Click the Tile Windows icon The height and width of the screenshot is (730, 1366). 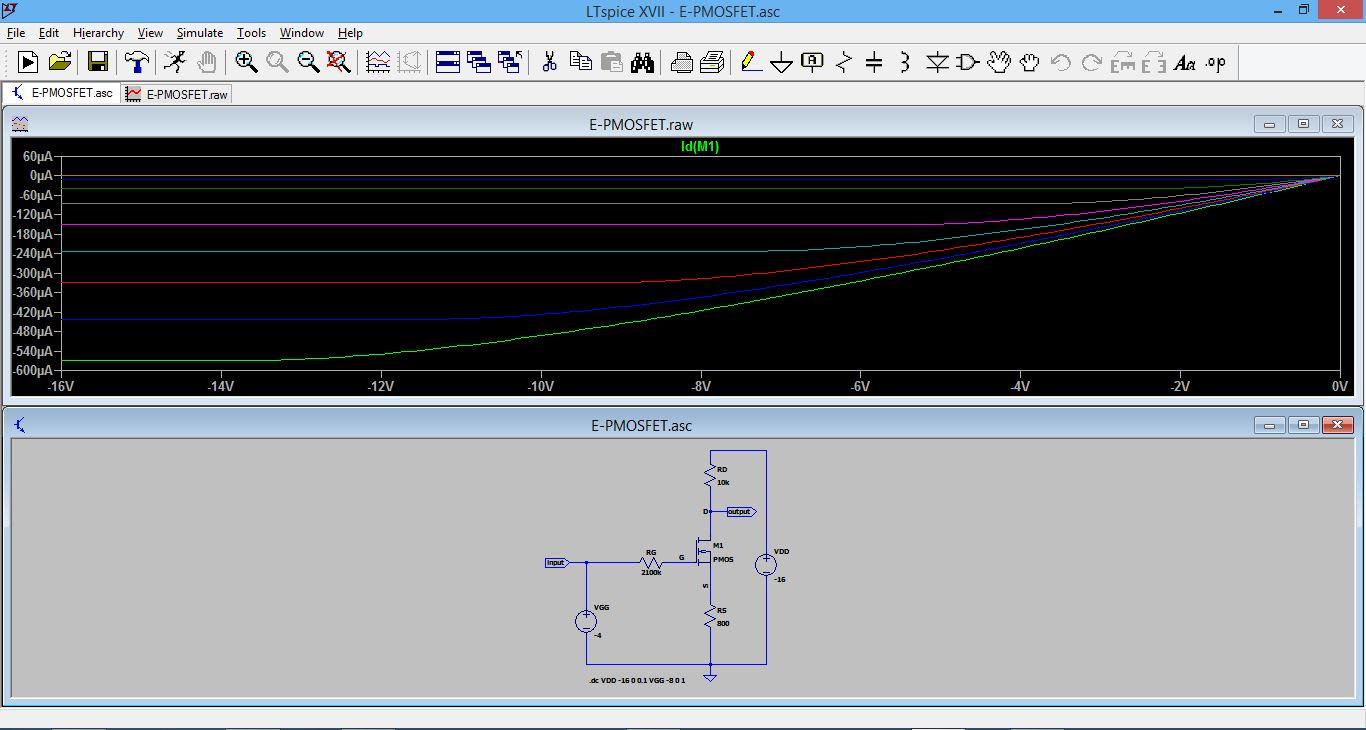coord(448,63)
